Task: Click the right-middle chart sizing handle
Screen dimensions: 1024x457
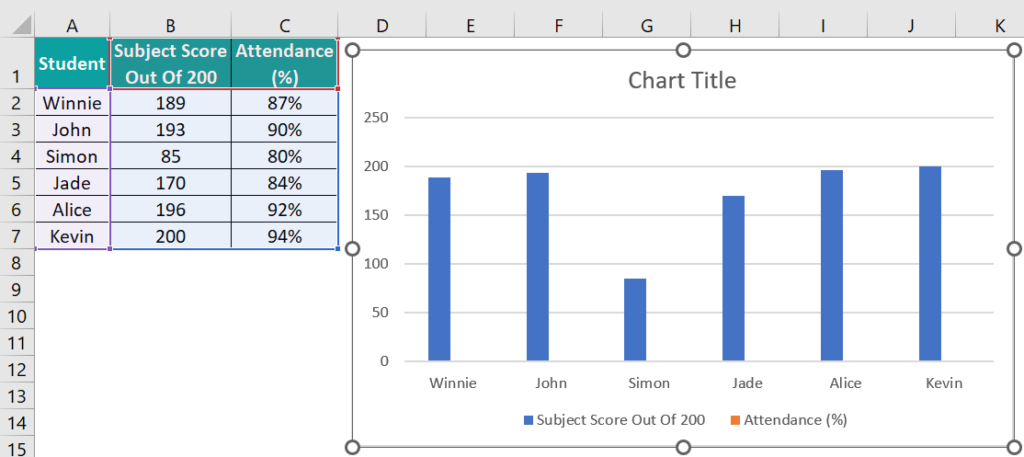Action: (1014, 248)
